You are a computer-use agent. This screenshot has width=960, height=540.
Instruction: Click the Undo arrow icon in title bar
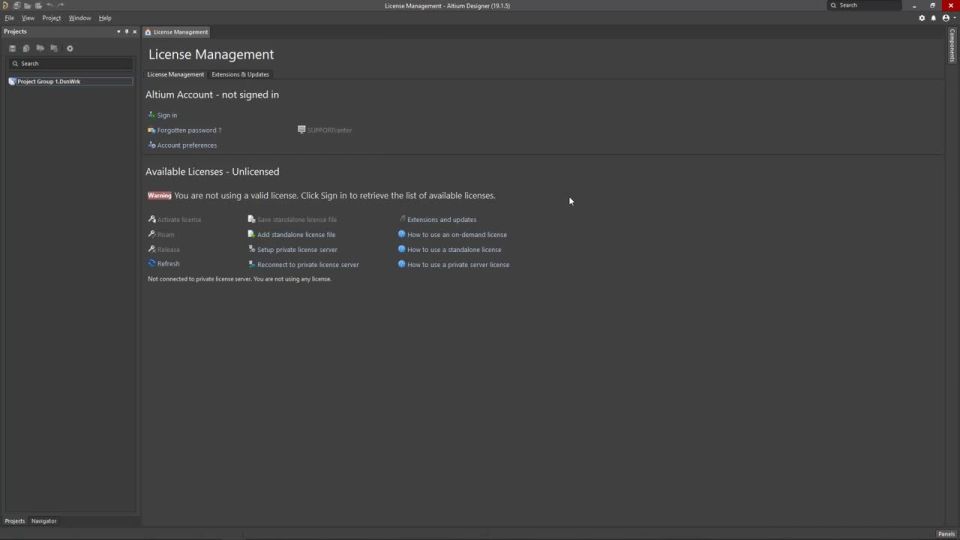click(50, 6)
